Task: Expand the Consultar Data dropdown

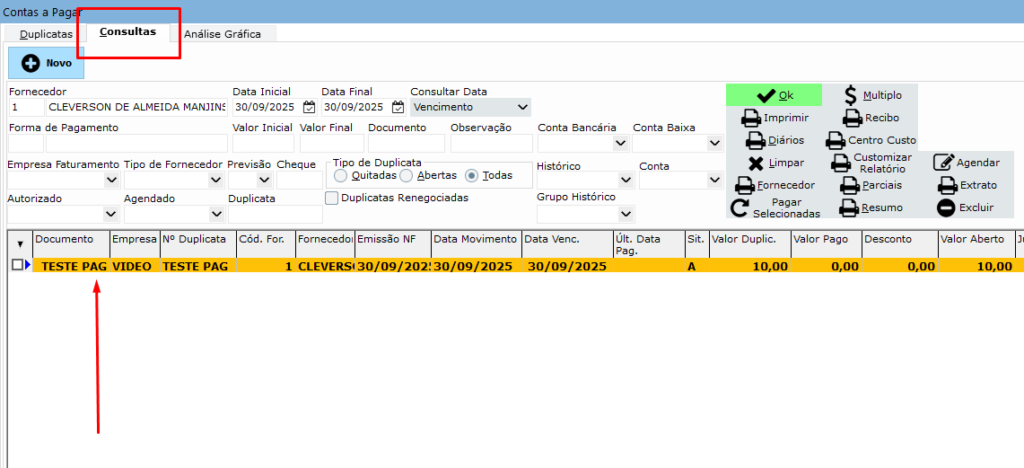Action: tap(523, 107)
